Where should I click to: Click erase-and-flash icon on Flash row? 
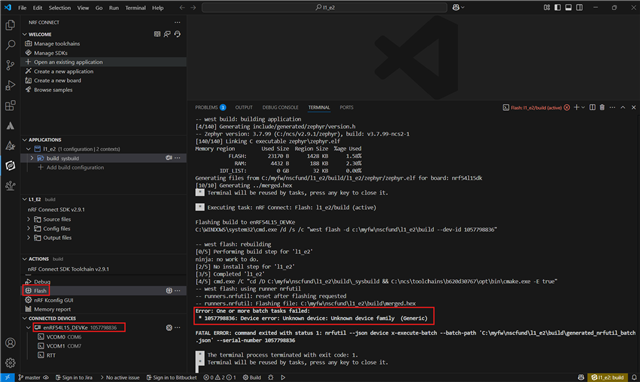click(x=169, y=291)
